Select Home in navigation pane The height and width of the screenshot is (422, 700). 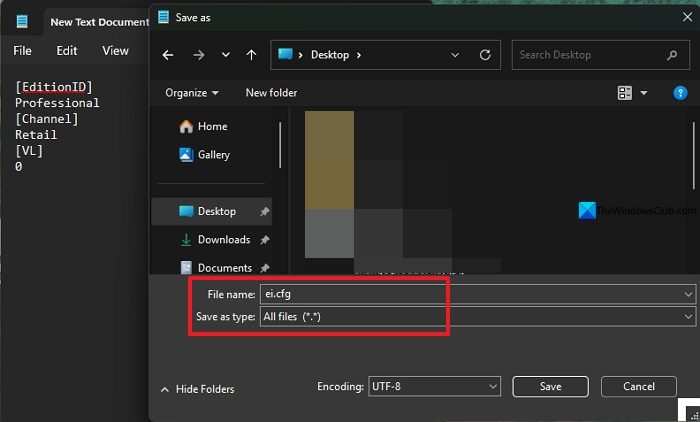click(204, 127)
